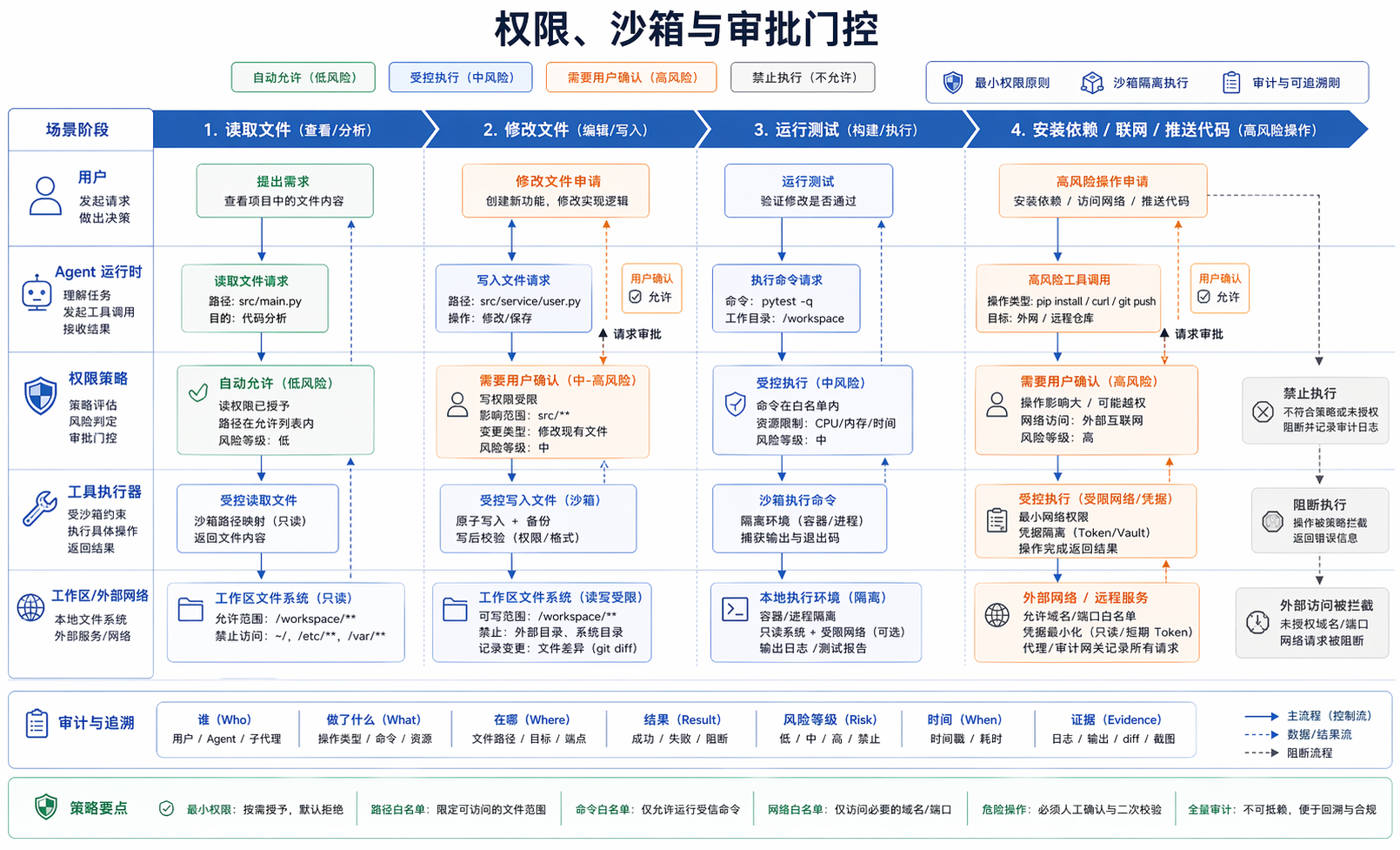Click the blue 受控执行（中风险）legend swatch

coord(461,77)
